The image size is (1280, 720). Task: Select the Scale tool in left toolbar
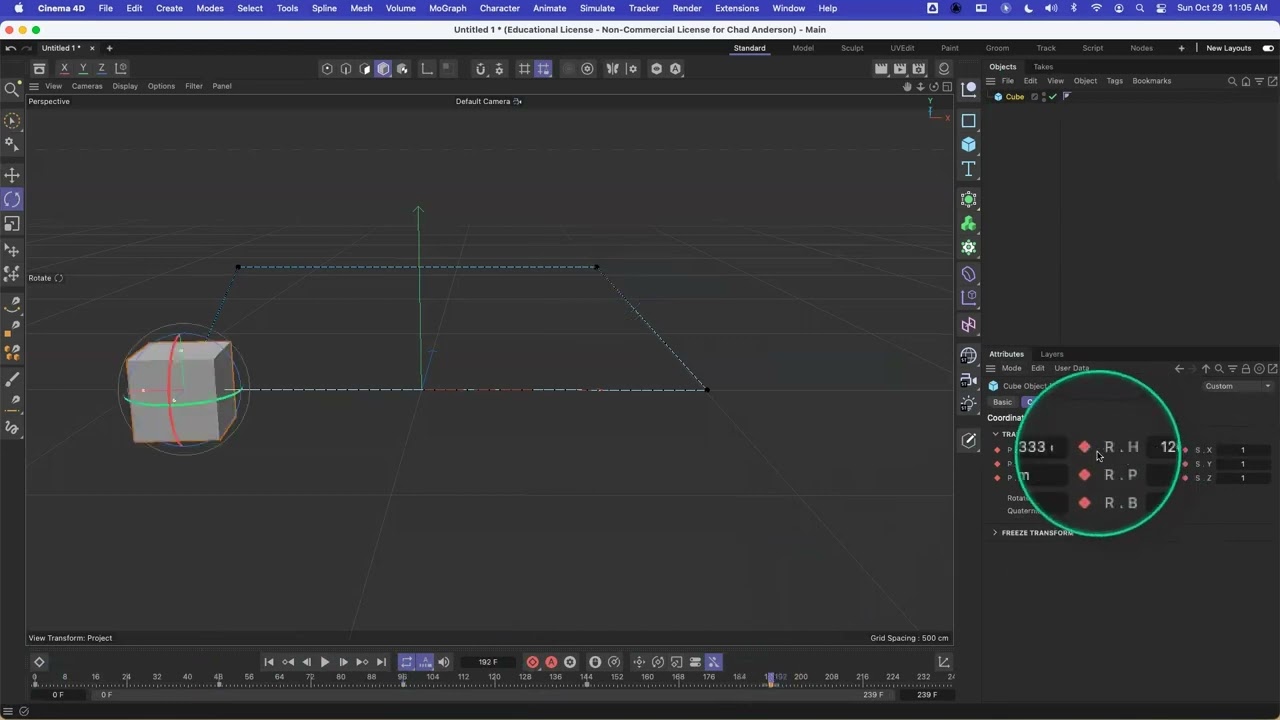[12, 224]
